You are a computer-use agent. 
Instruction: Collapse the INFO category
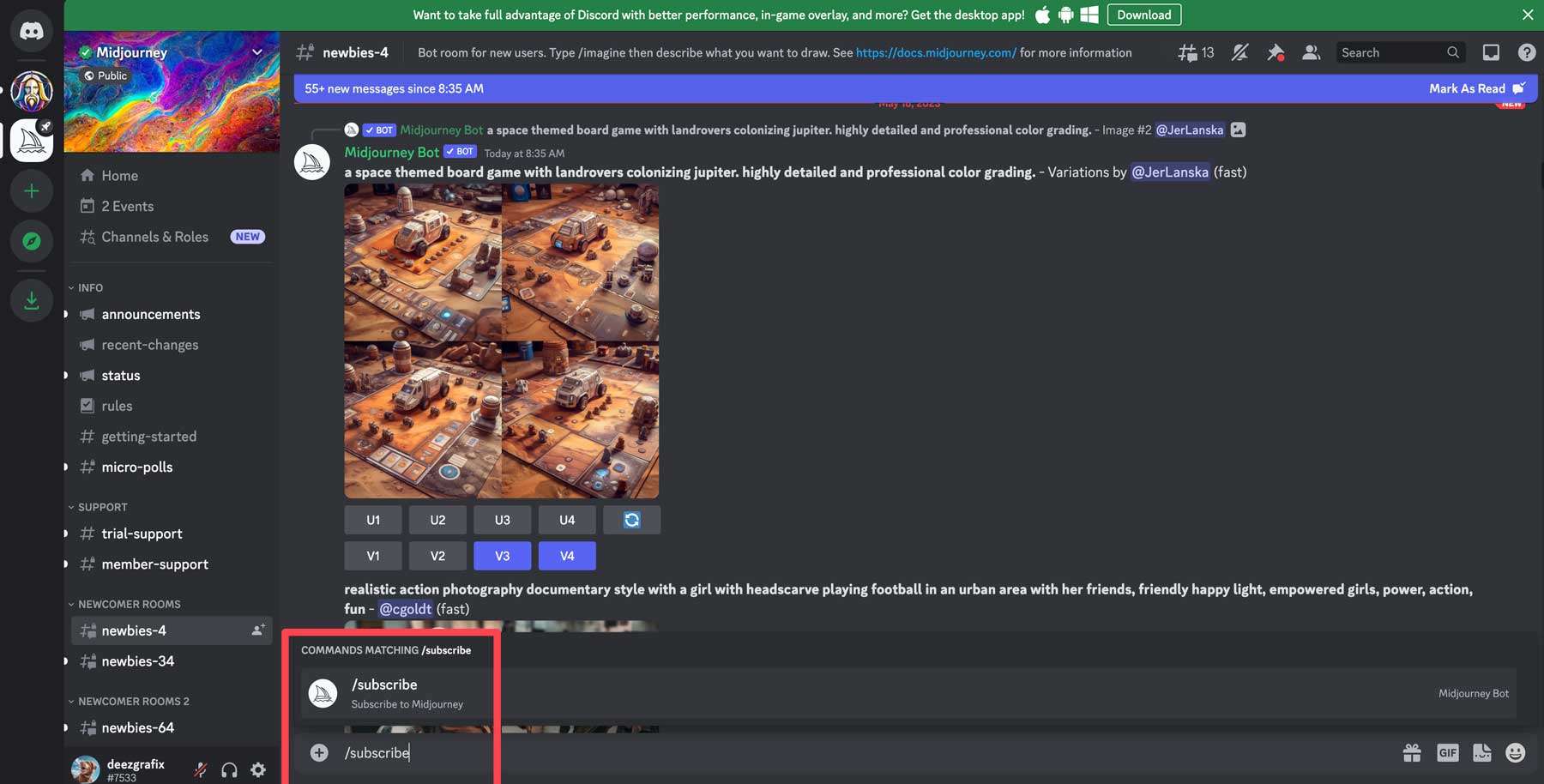point(86,287)
